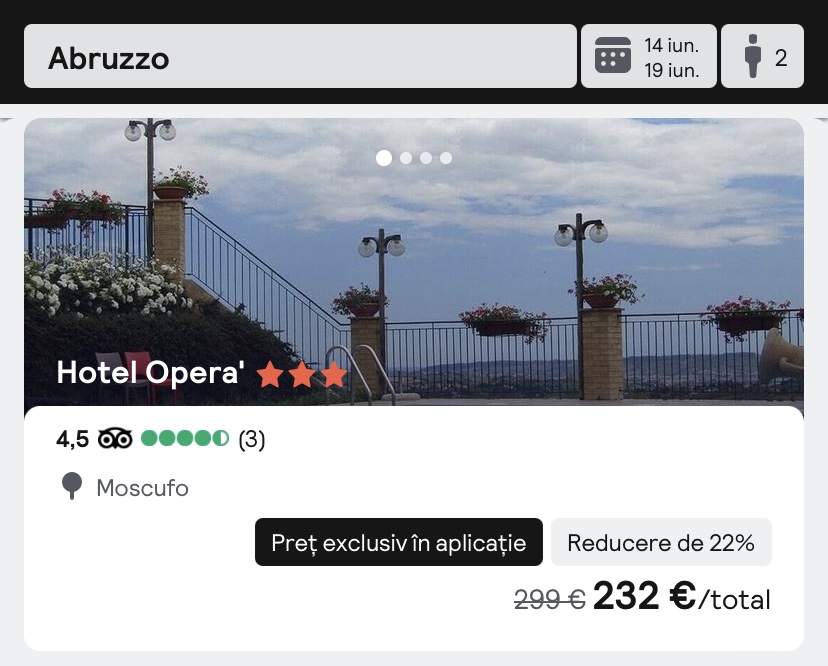Click the Preț exclusiv în aplicație badge

pyautogui.click(x=399, y=542)
